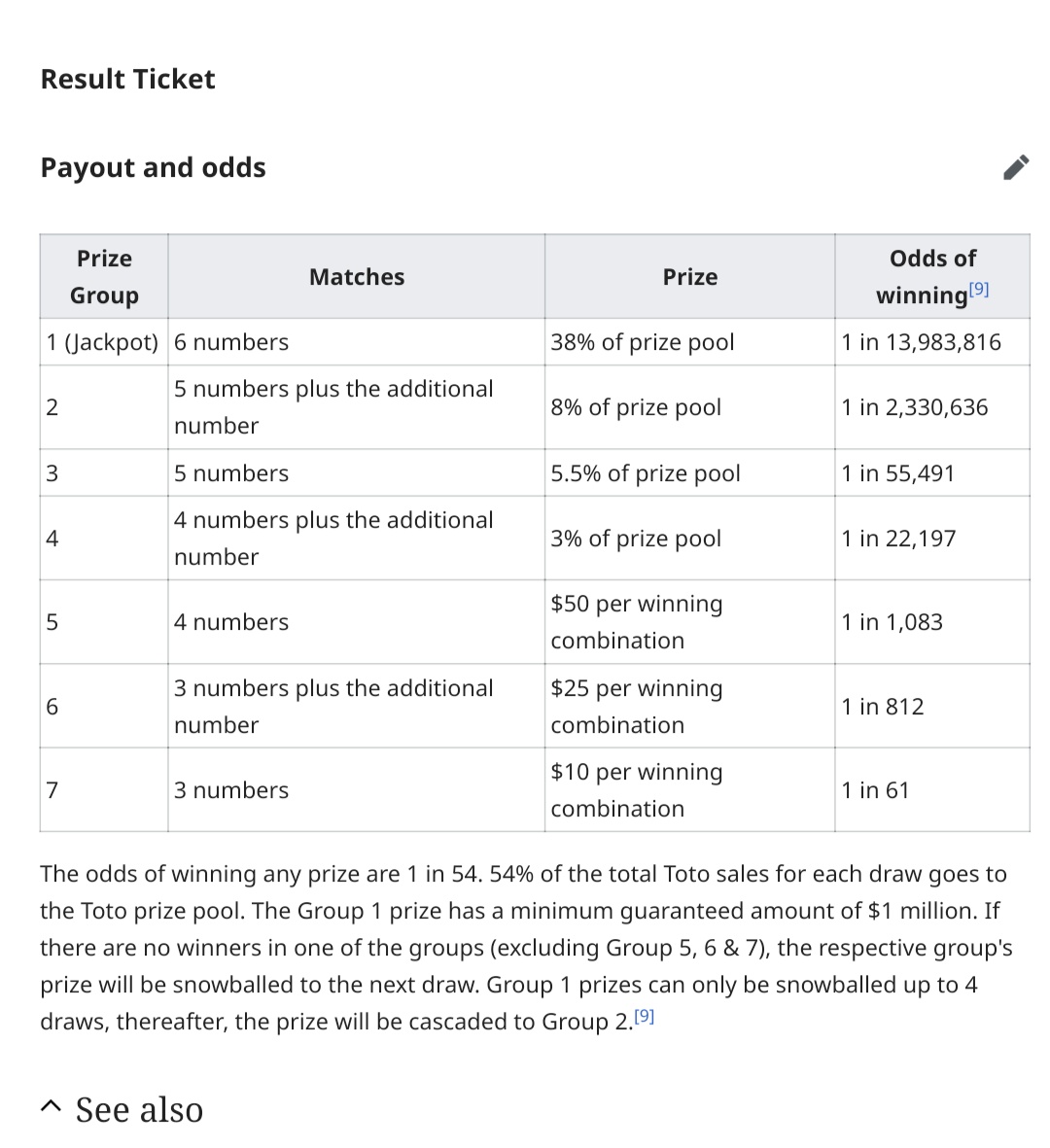This screenshot has width=1050, height=1148.
Task: Click the Payout and odds heading
Action: (153, 167)
